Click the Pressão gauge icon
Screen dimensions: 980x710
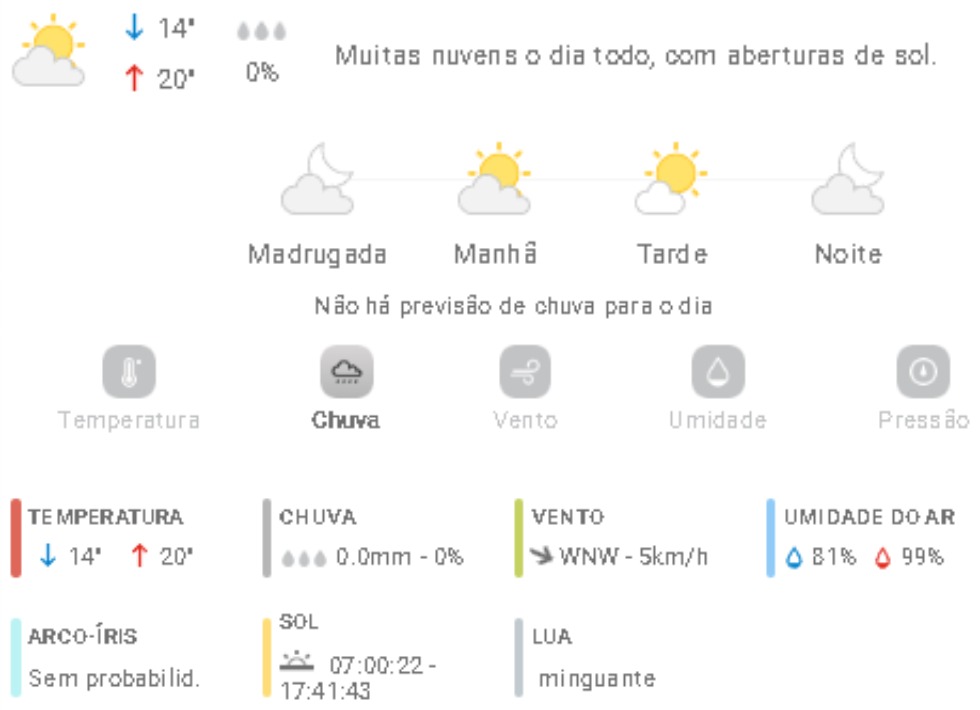point(922,372)
